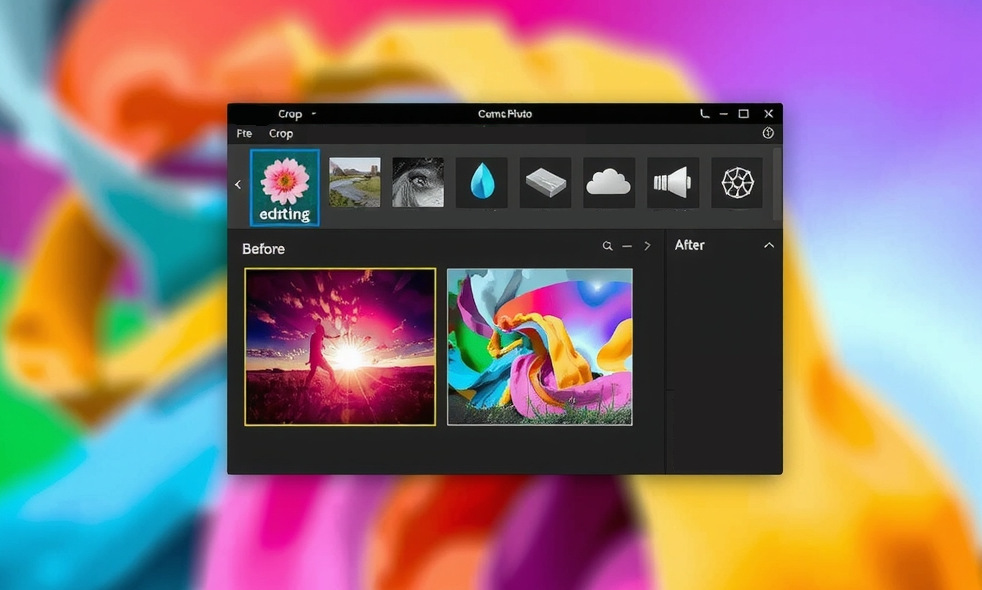Expand Before panel using right chevron

[x=647, y=246]
